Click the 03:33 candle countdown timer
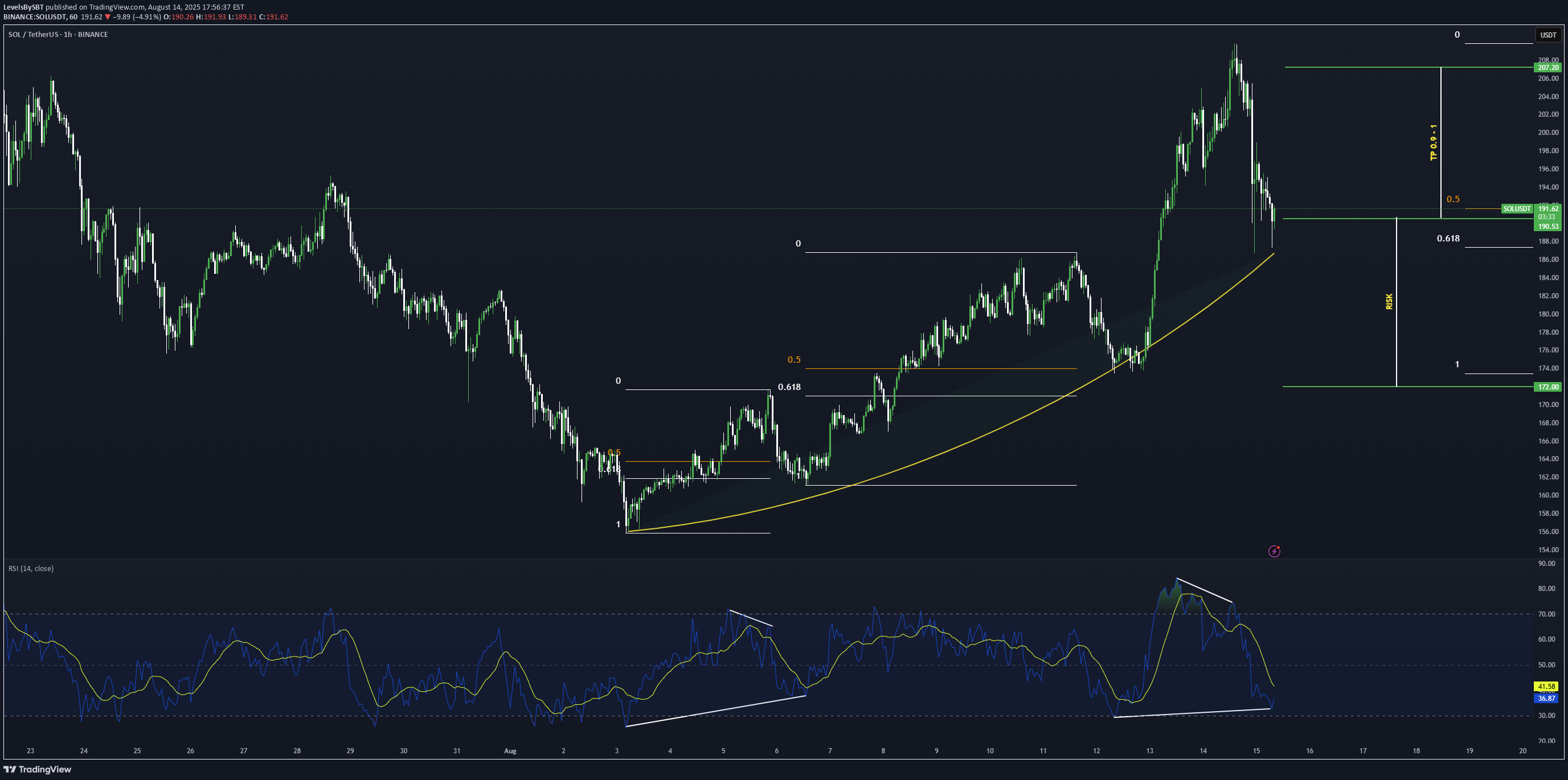The width and height of the screenshot is (1568, 780). click(1547, 217)
